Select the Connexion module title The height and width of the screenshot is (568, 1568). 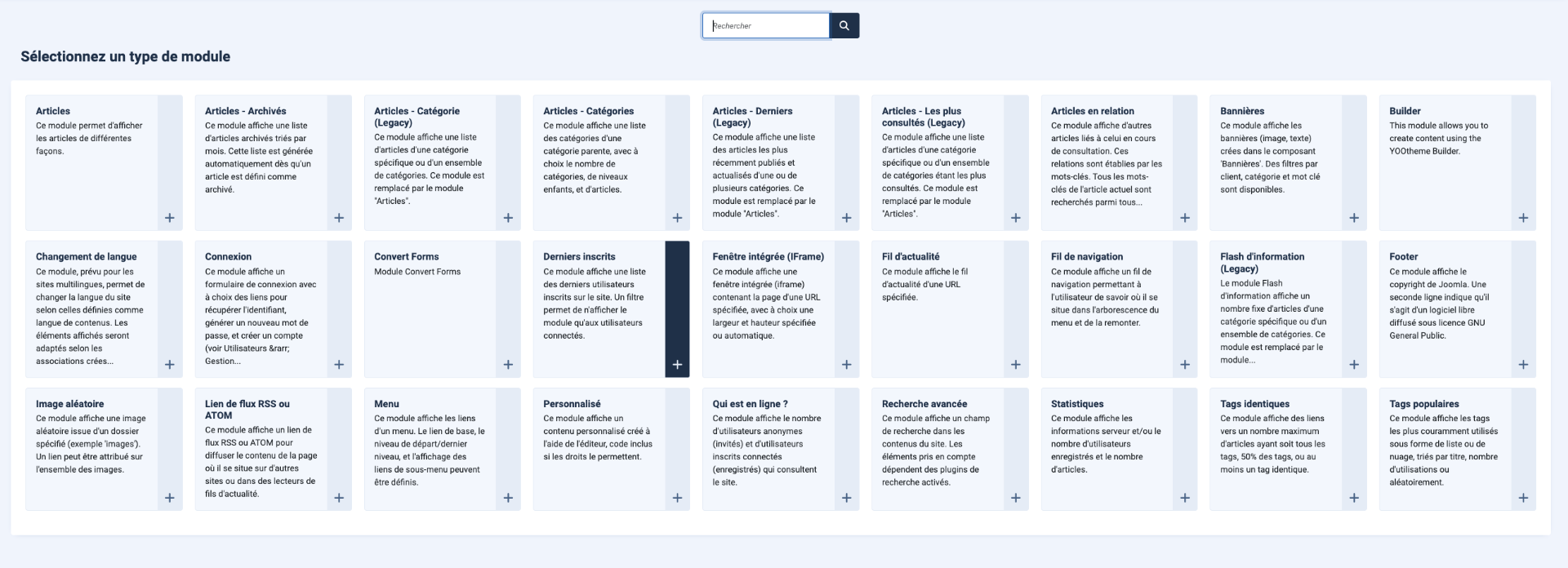(x=229, y=256)
